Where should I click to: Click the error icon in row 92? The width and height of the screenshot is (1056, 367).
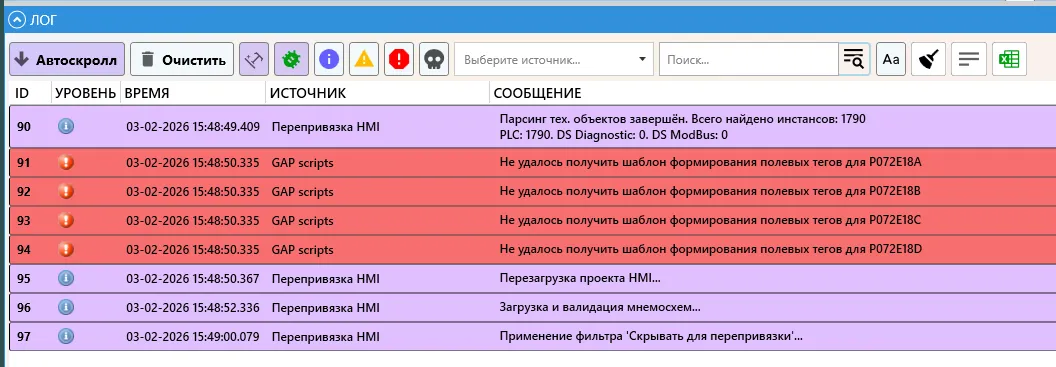point(65,191)
